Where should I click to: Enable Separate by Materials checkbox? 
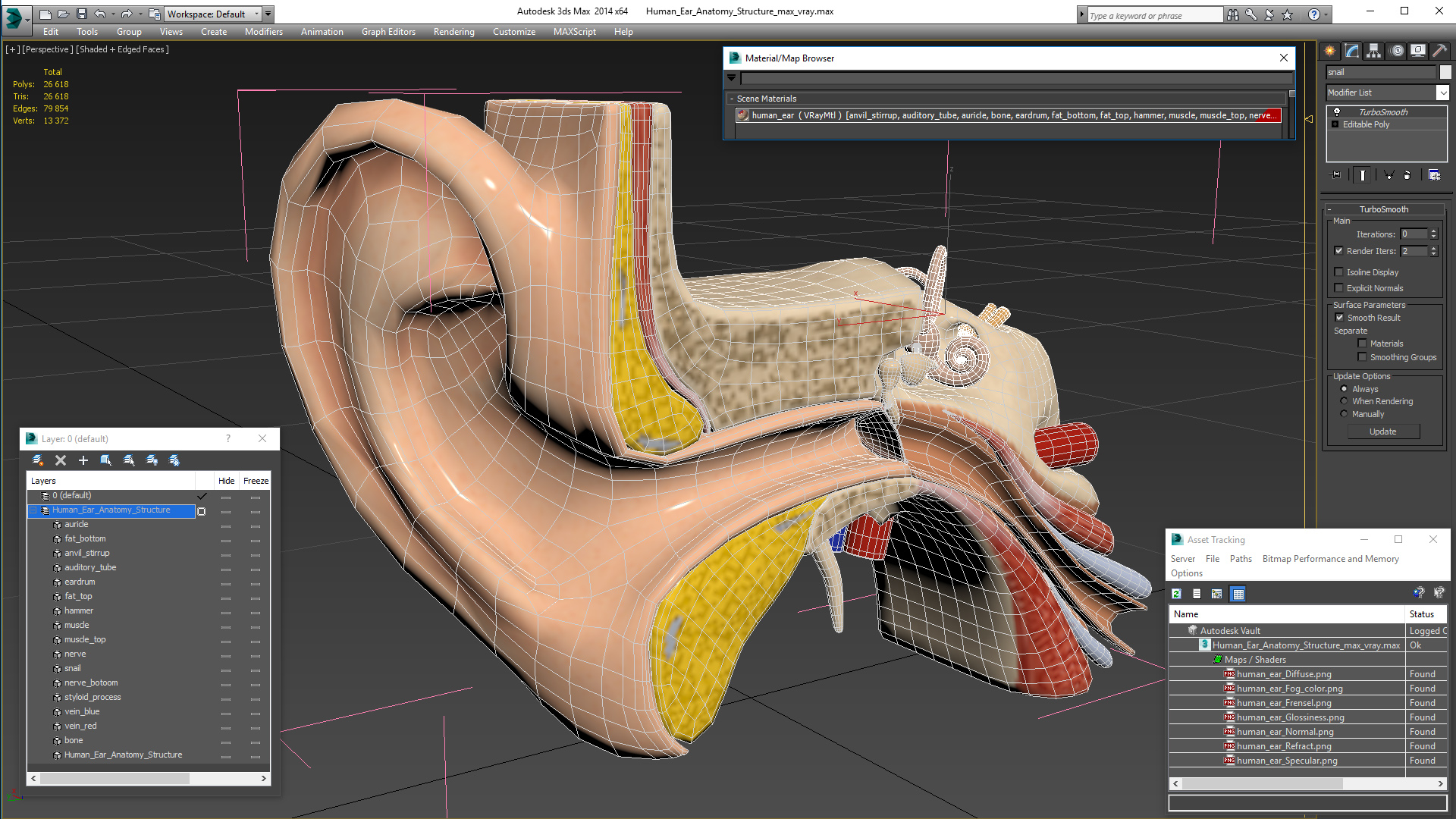click(1362, 344)
